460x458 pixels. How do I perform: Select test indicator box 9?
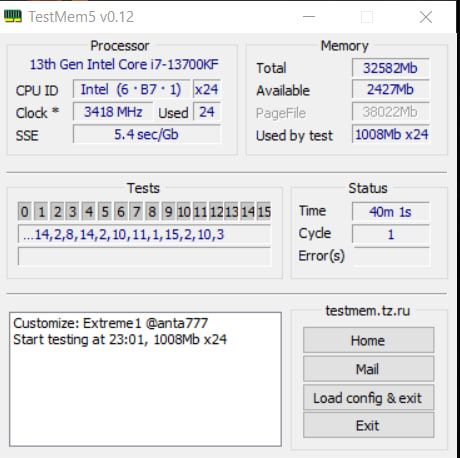(x=168, y=211)
